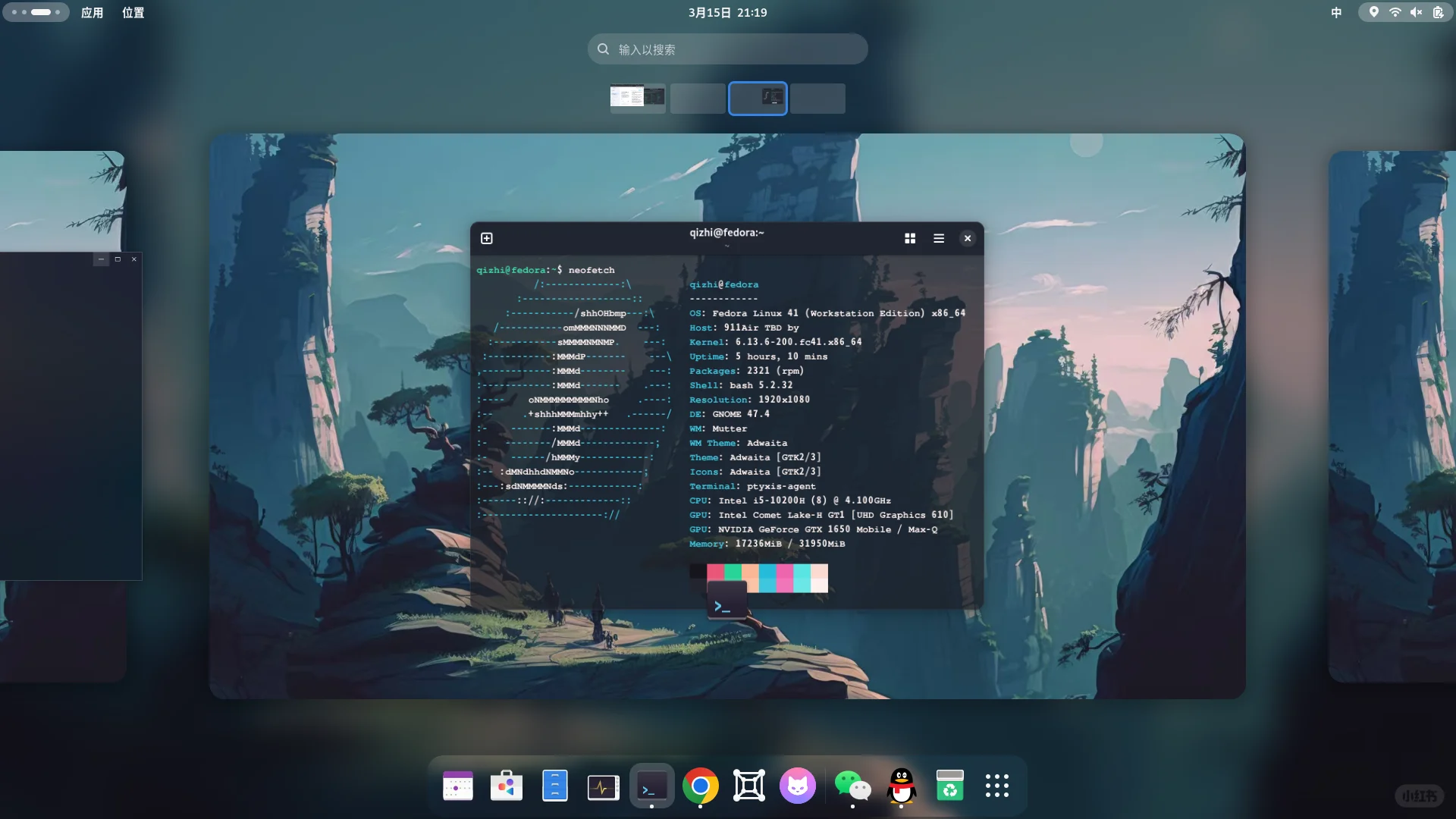
Task: Open the Show Applications grid button
Action: (x=998, y=786)
